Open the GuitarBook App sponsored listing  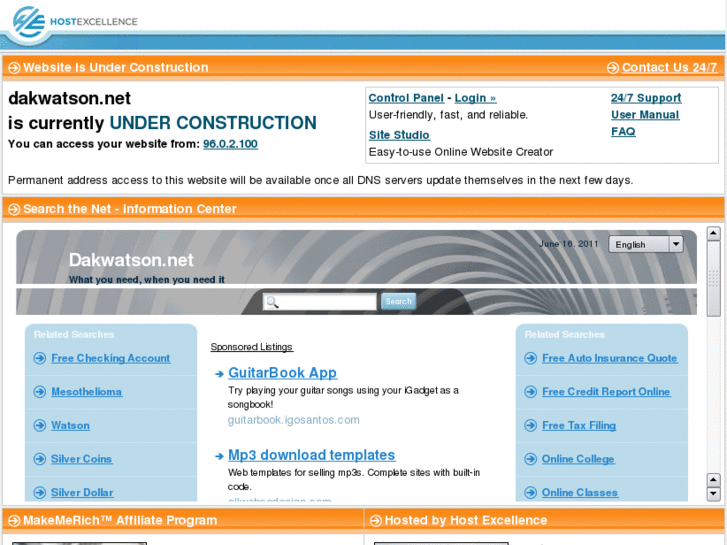282,373
